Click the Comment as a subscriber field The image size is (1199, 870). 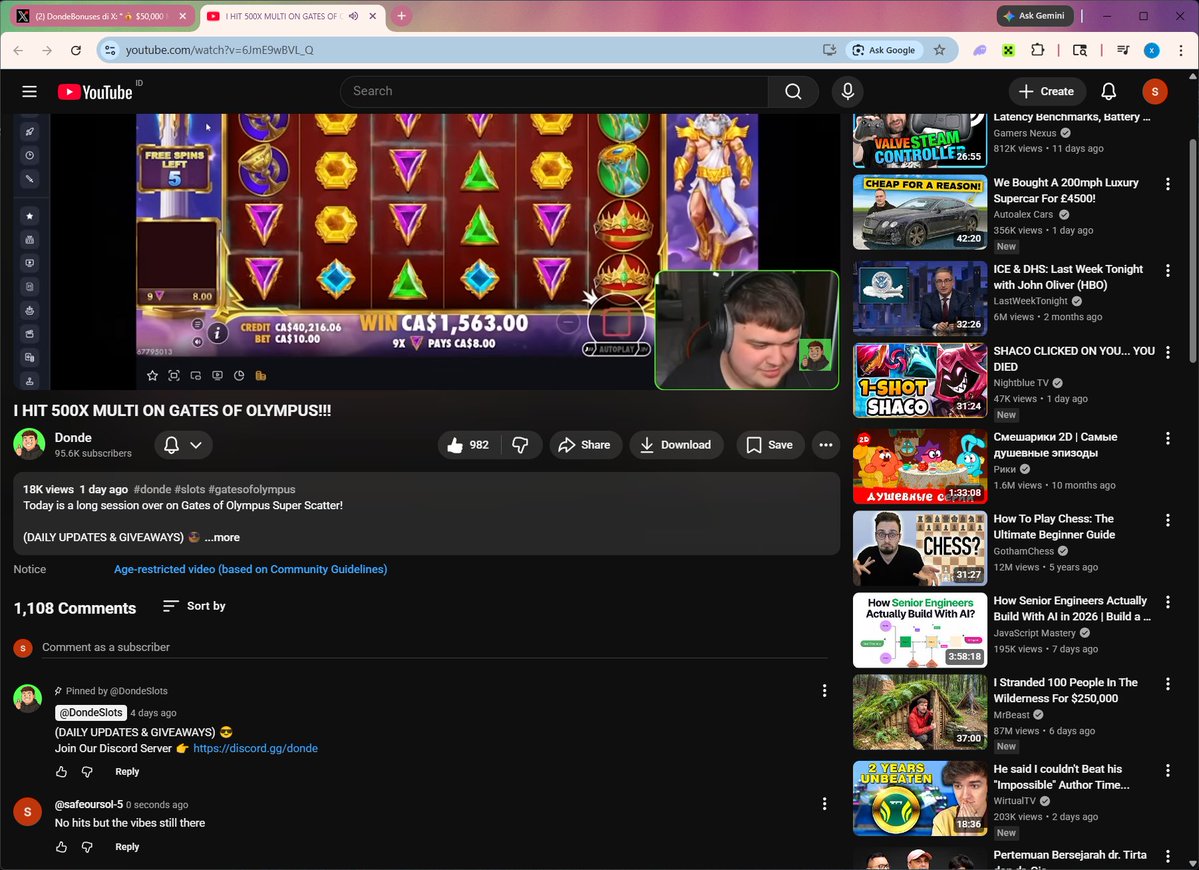coord(434,648)
